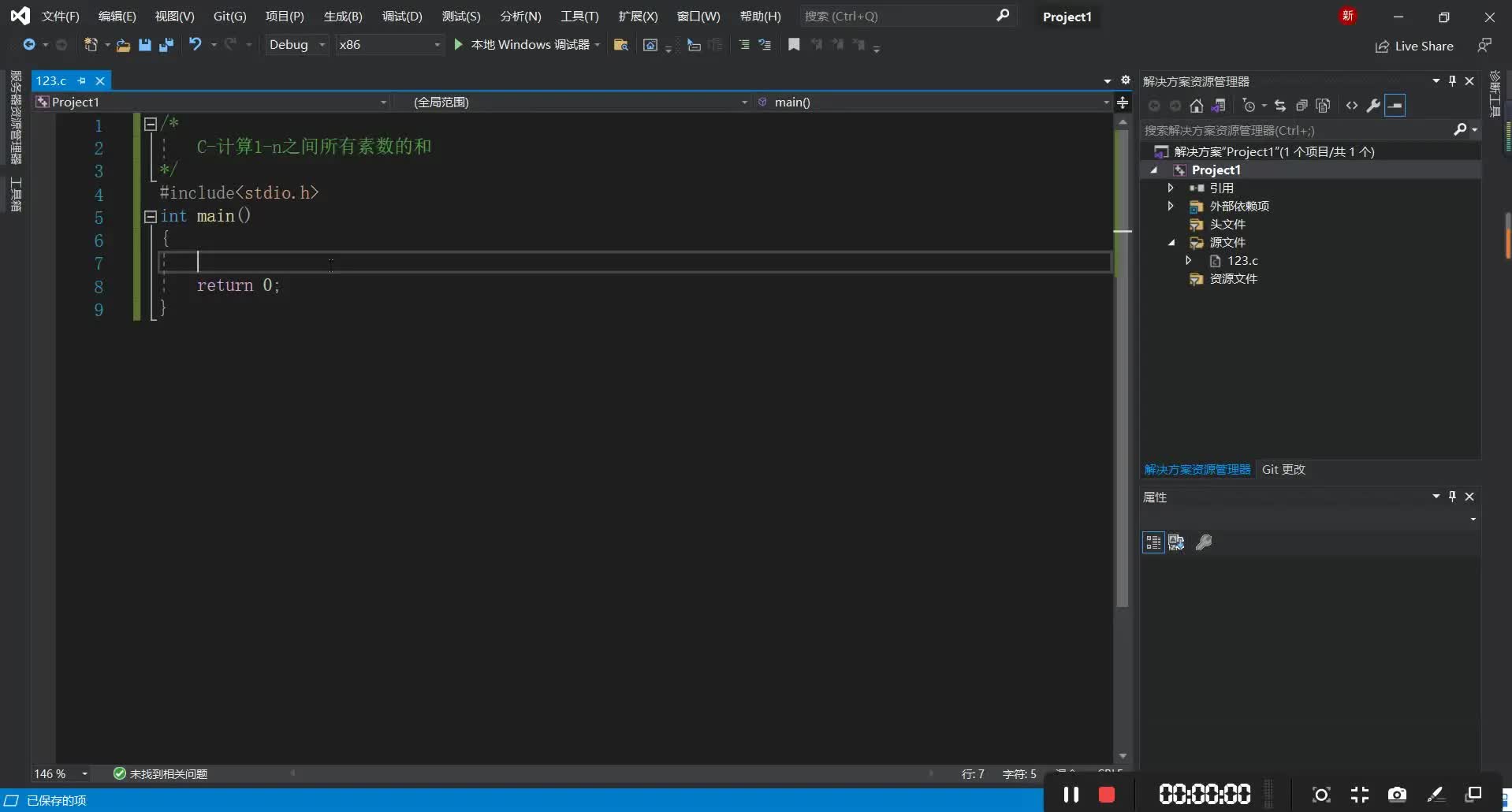Expand the 引用 references node

pos(1171,188)
